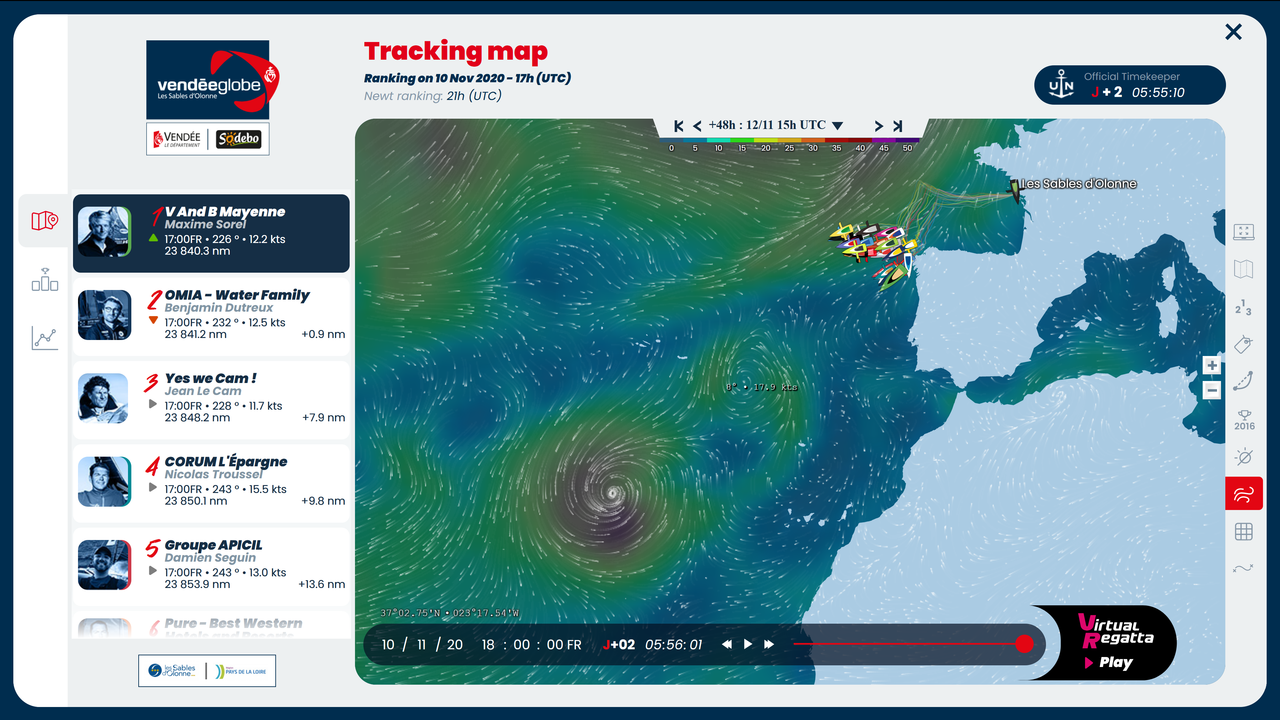The image size is (1280, 720).
Task: Jump to last wind forecast step
Action: pos(897,126)
